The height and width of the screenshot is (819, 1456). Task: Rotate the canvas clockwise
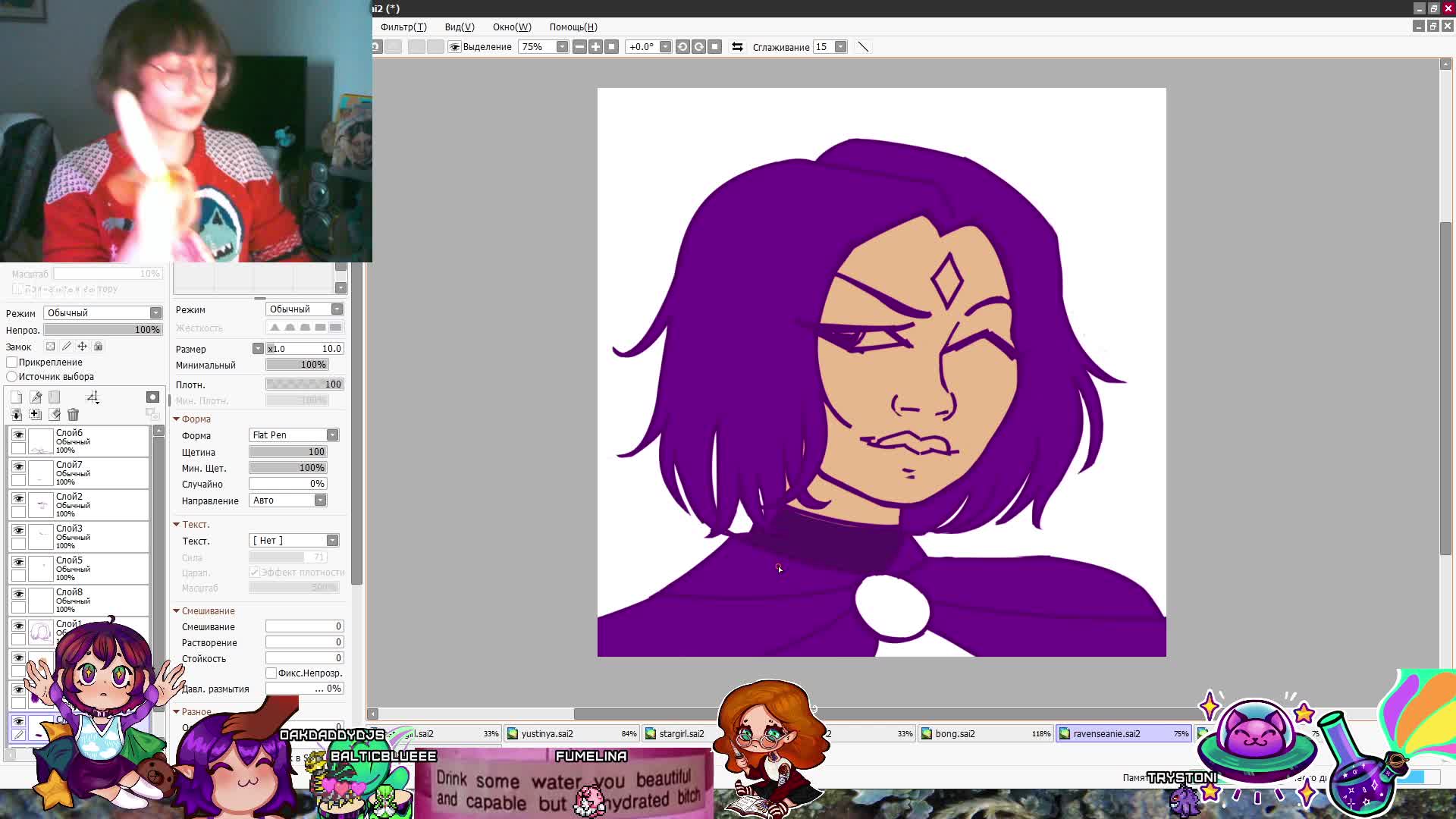(x=698, y=47)
